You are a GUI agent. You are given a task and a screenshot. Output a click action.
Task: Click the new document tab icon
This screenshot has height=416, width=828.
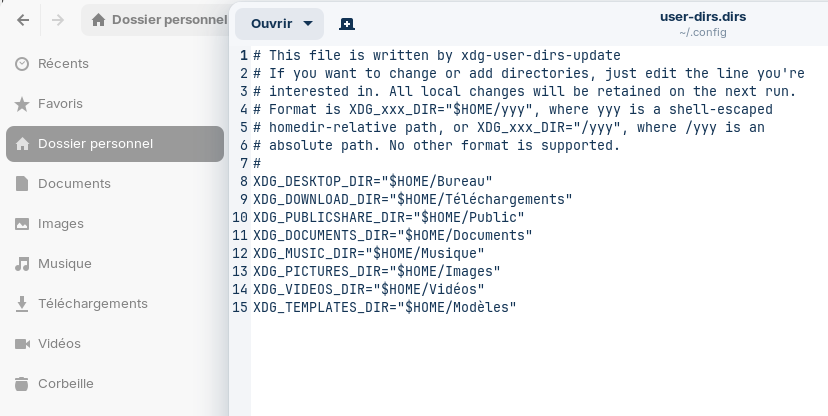[x=347, y=24]
